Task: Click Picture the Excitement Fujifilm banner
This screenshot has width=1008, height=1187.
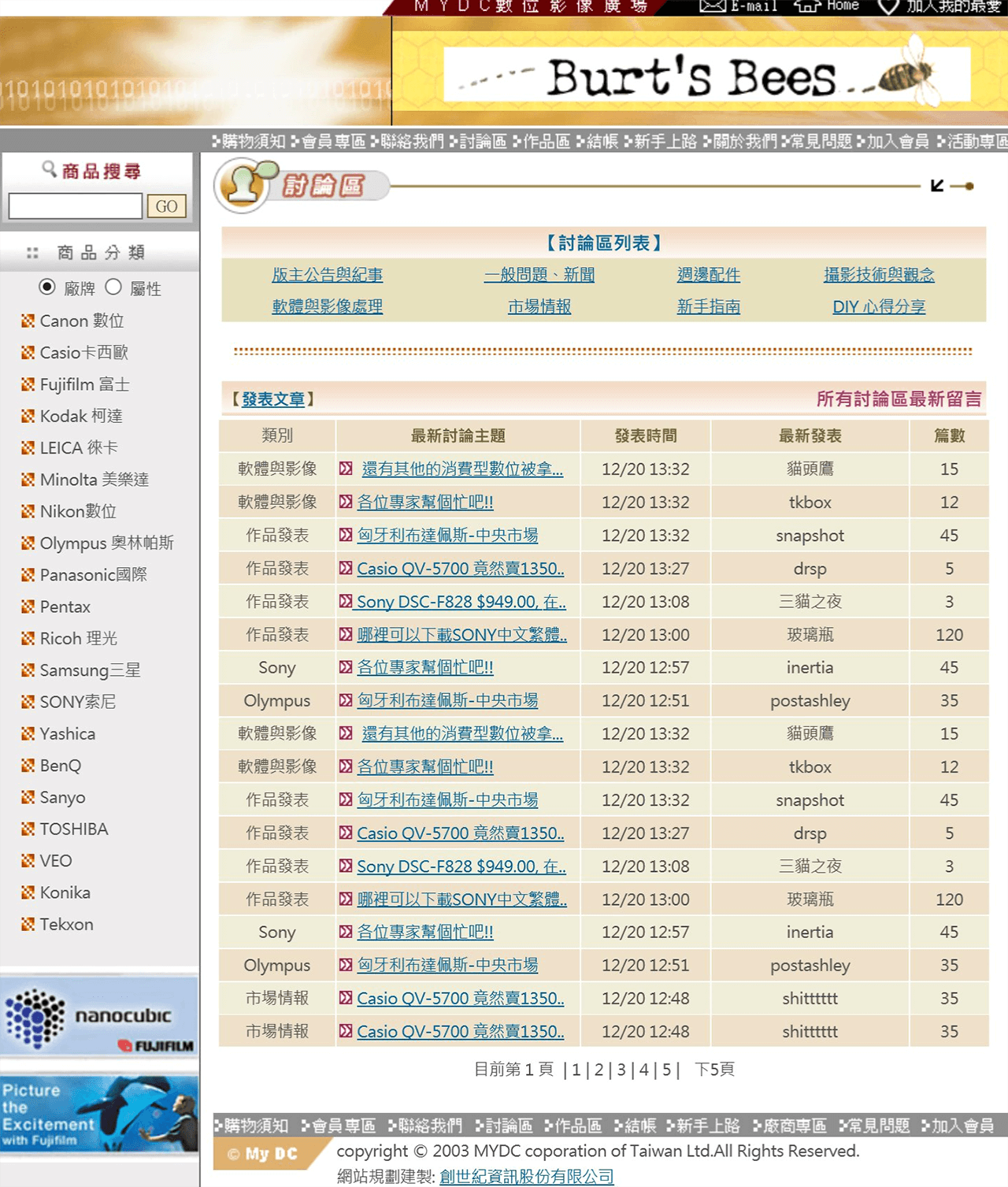Action: coord(99,1115)
